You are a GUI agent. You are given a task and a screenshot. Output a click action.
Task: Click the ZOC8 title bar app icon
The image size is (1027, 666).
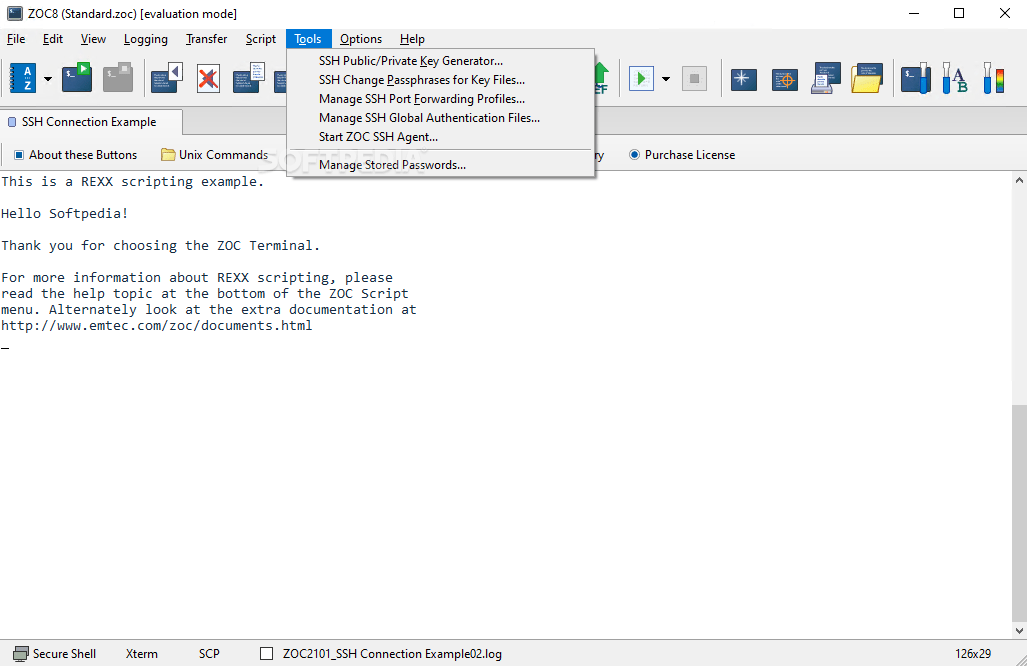pyautogui.click(x=14, y=13)
